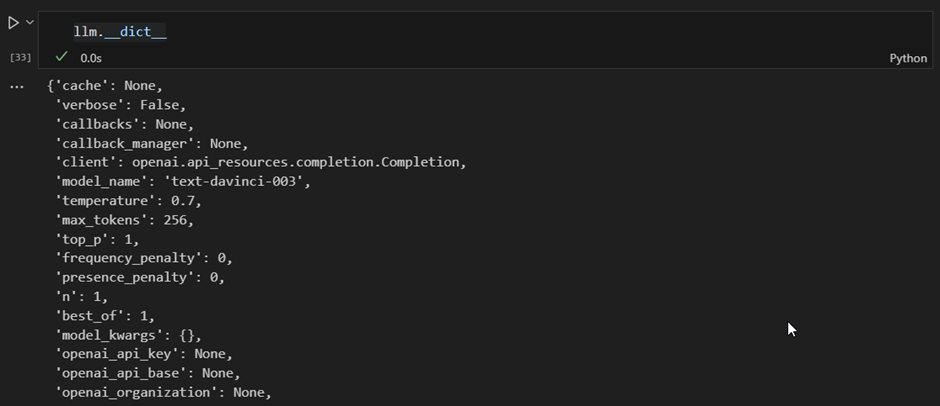Click the 'presence_penalty': 0 output line
This screenshot has height=406, width=940.
tap(140, 277)
